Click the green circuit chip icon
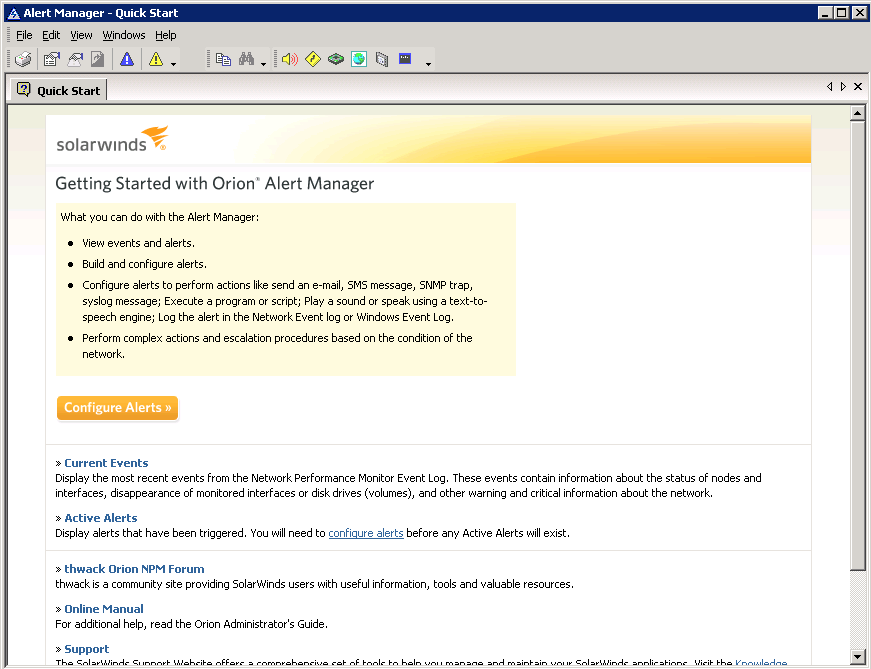Viewport: 871px width, 669px height. coord(336,59)
